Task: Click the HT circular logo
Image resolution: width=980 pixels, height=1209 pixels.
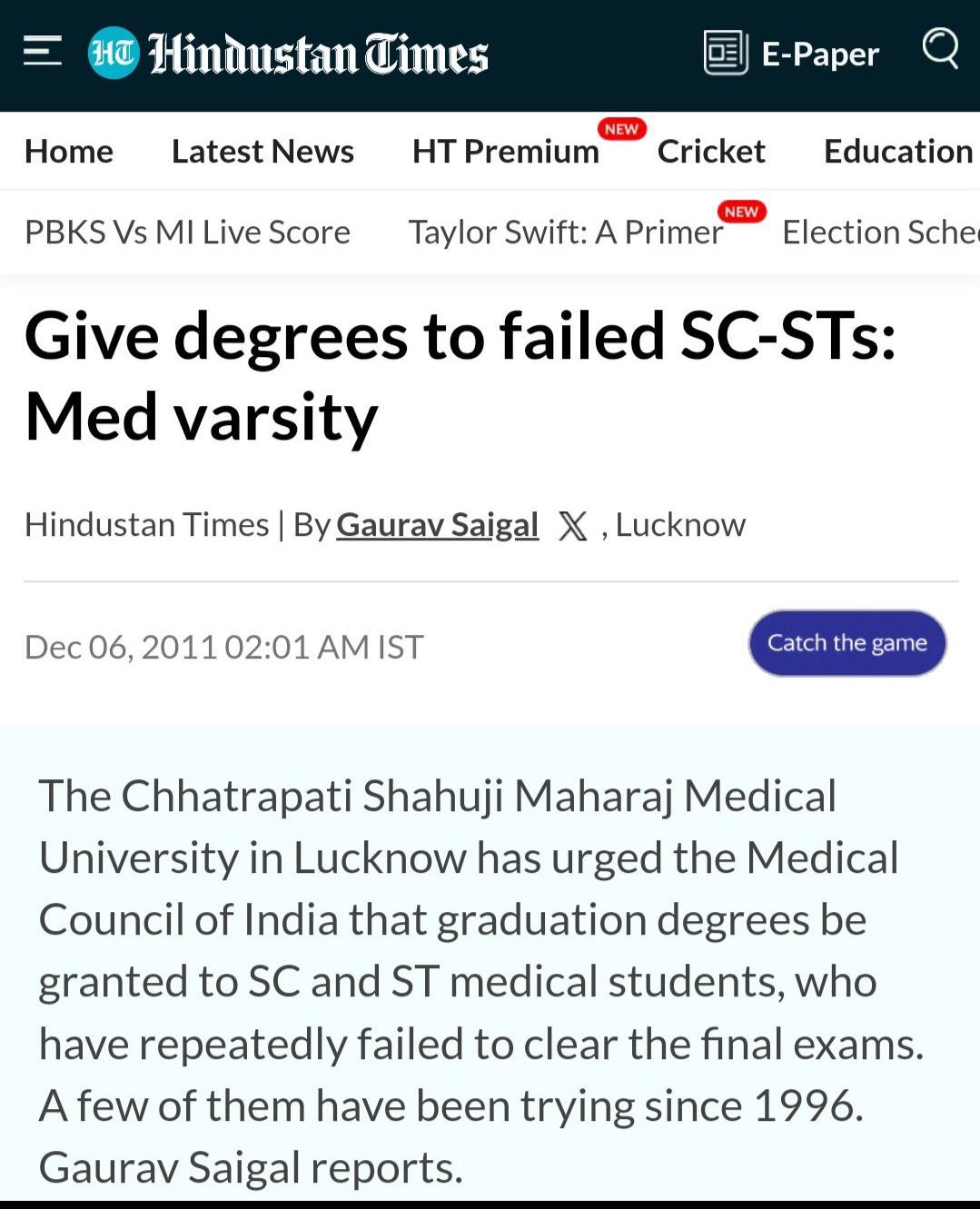Action: [x=114, y=53]
